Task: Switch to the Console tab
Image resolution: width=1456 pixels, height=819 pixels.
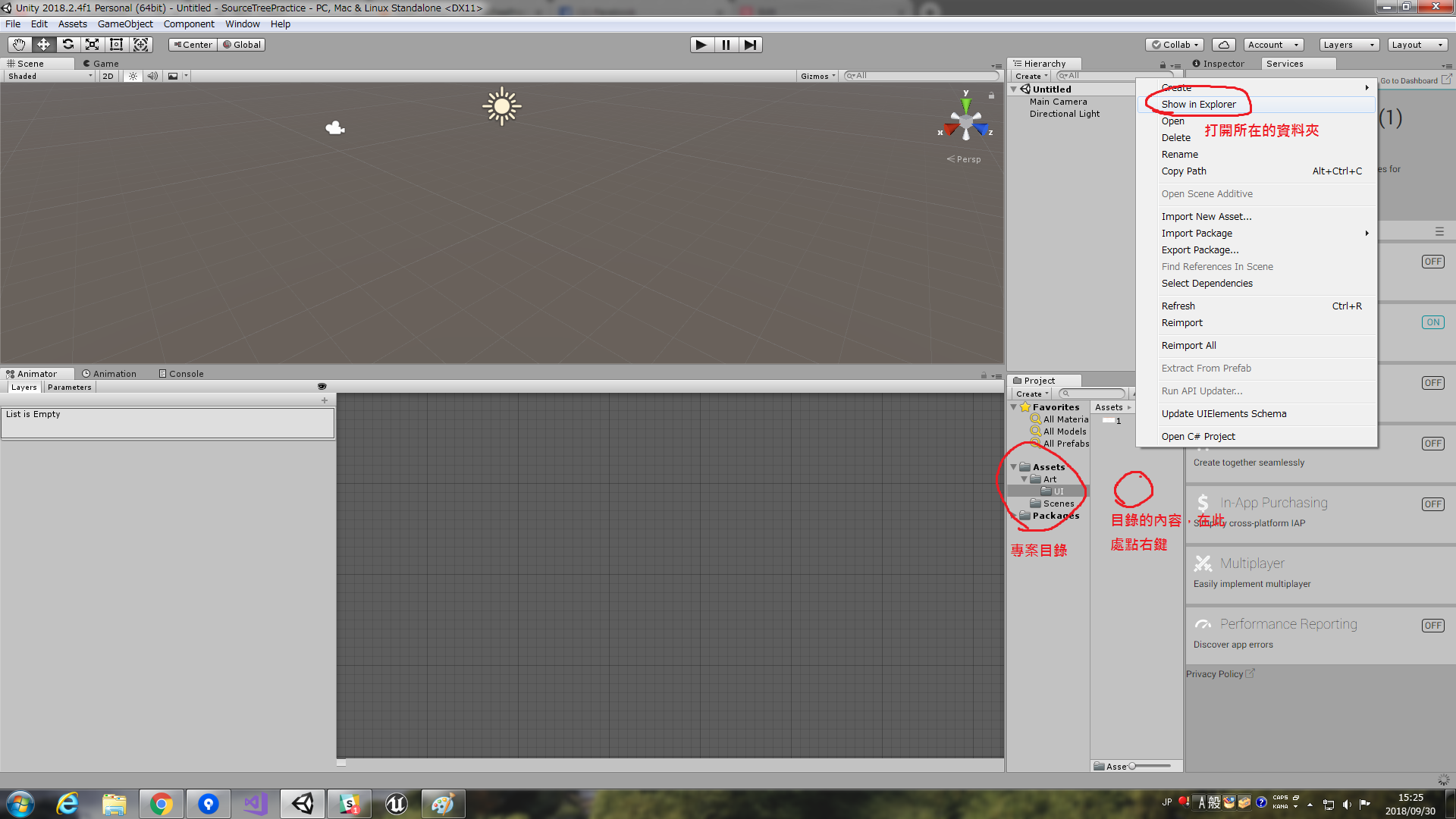Action: click(x=181, y=374)
